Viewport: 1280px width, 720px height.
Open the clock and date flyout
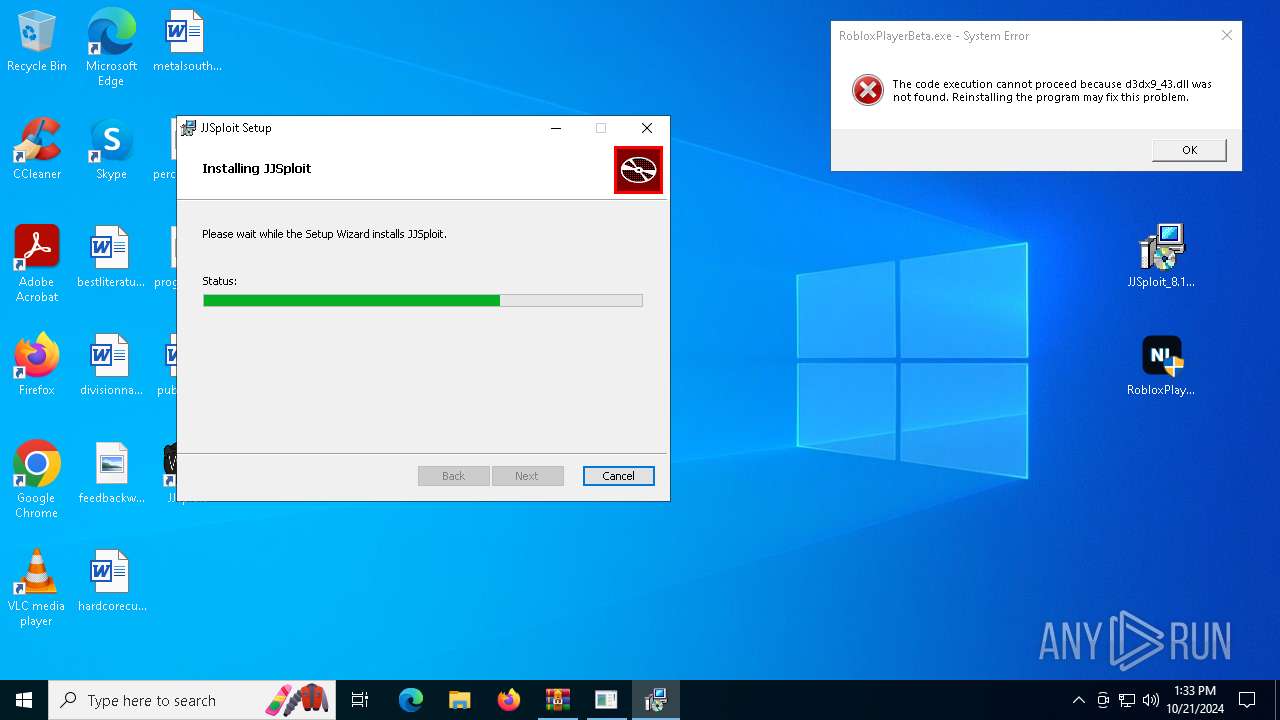[x=1194, y=700]
